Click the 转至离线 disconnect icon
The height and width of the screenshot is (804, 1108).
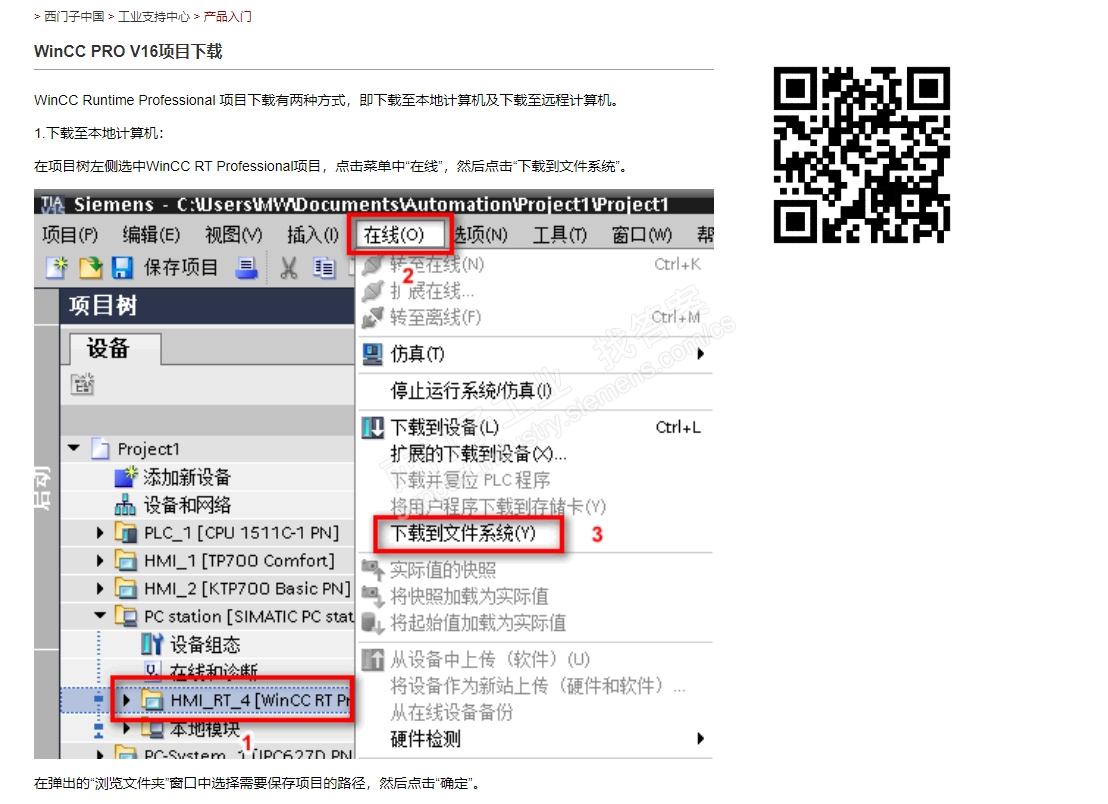coord(372,317)
